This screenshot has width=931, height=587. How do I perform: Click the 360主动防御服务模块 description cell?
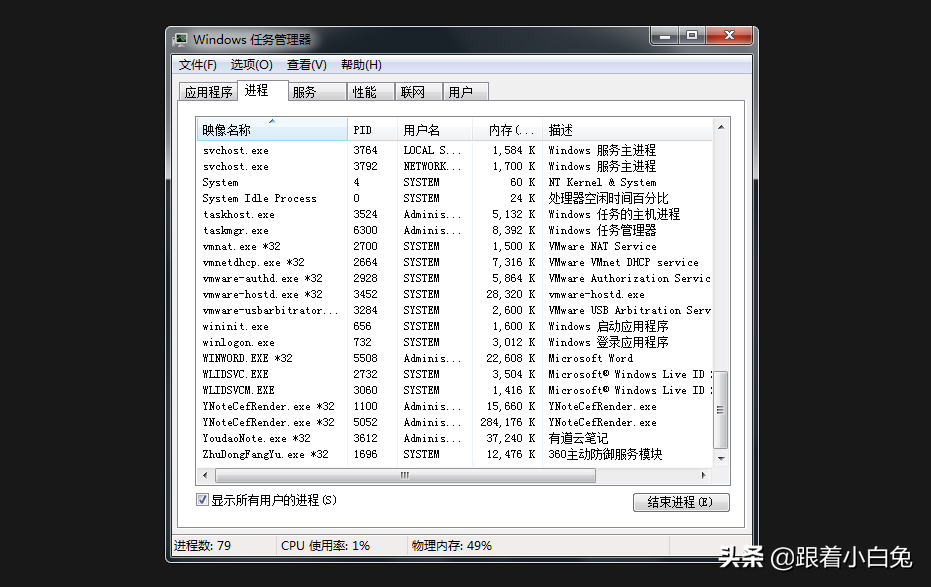coord(605,455)
